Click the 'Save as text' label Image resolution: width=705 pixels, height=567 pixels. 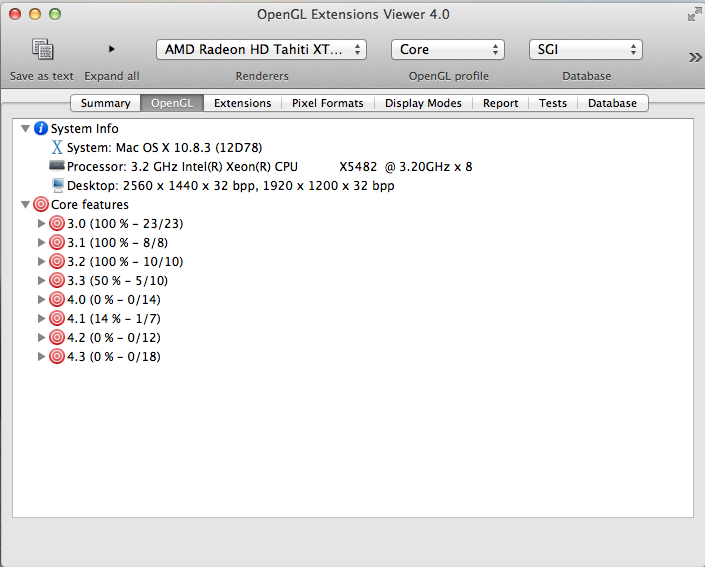(x=42, y=76)
